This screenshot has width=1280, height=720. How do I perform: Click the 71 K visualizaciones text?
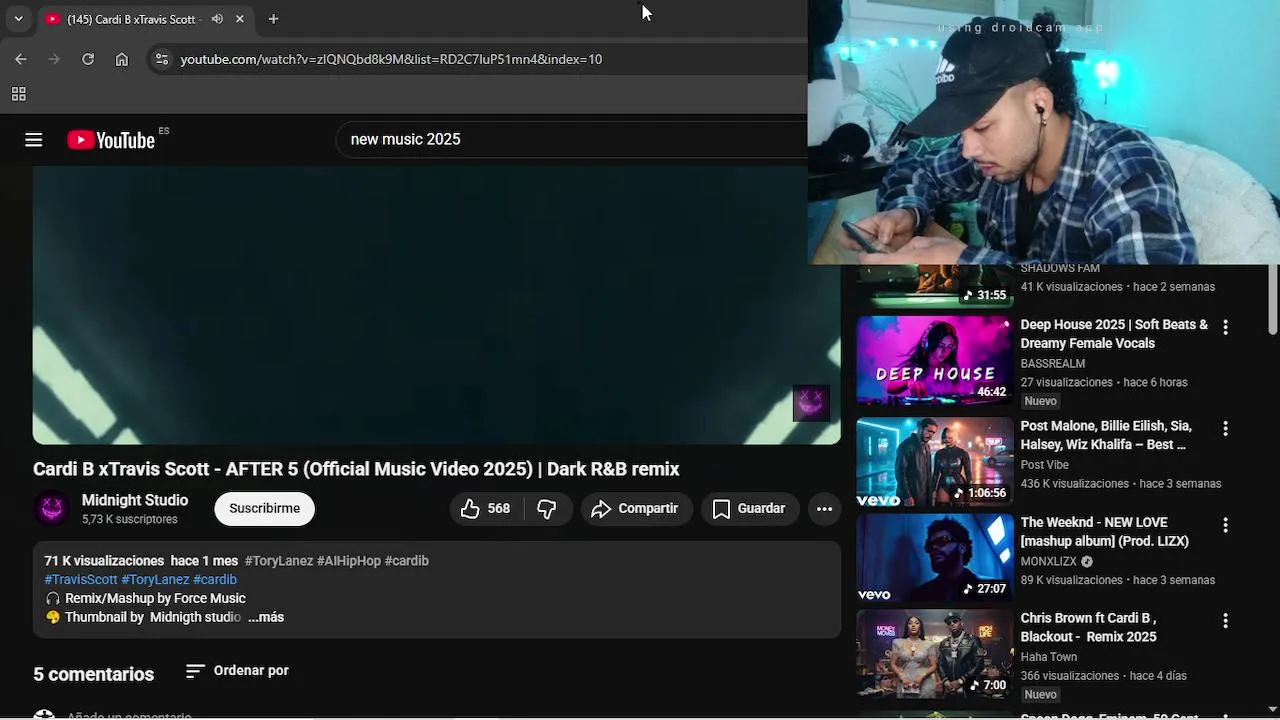(104, 561)
